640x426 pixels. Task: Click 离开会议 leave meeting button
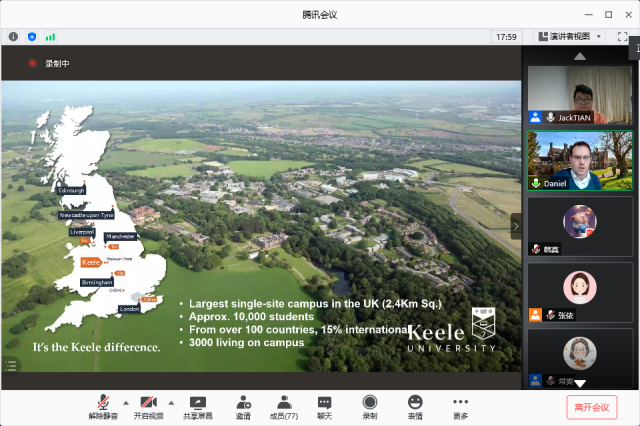click(x=591, y=407)
